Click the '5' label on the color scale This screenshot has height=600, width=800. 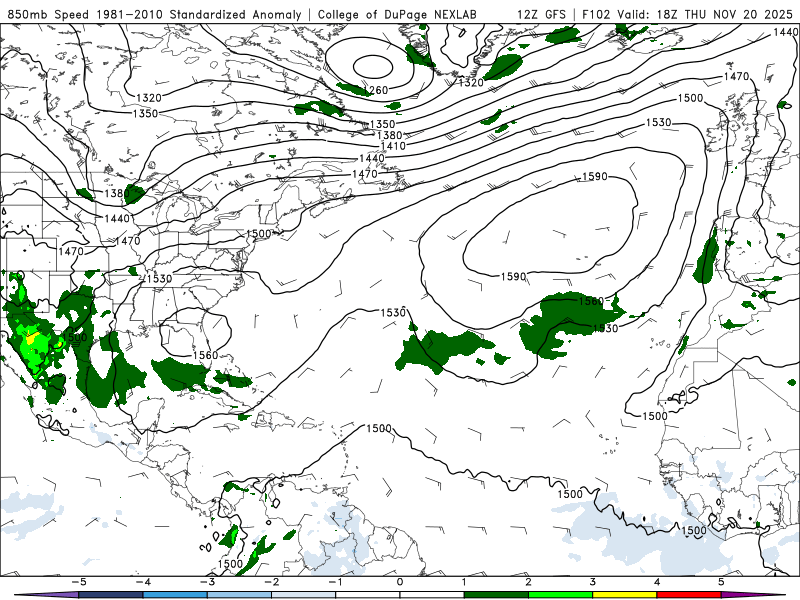pyautogui.click(x=721, y=582)
